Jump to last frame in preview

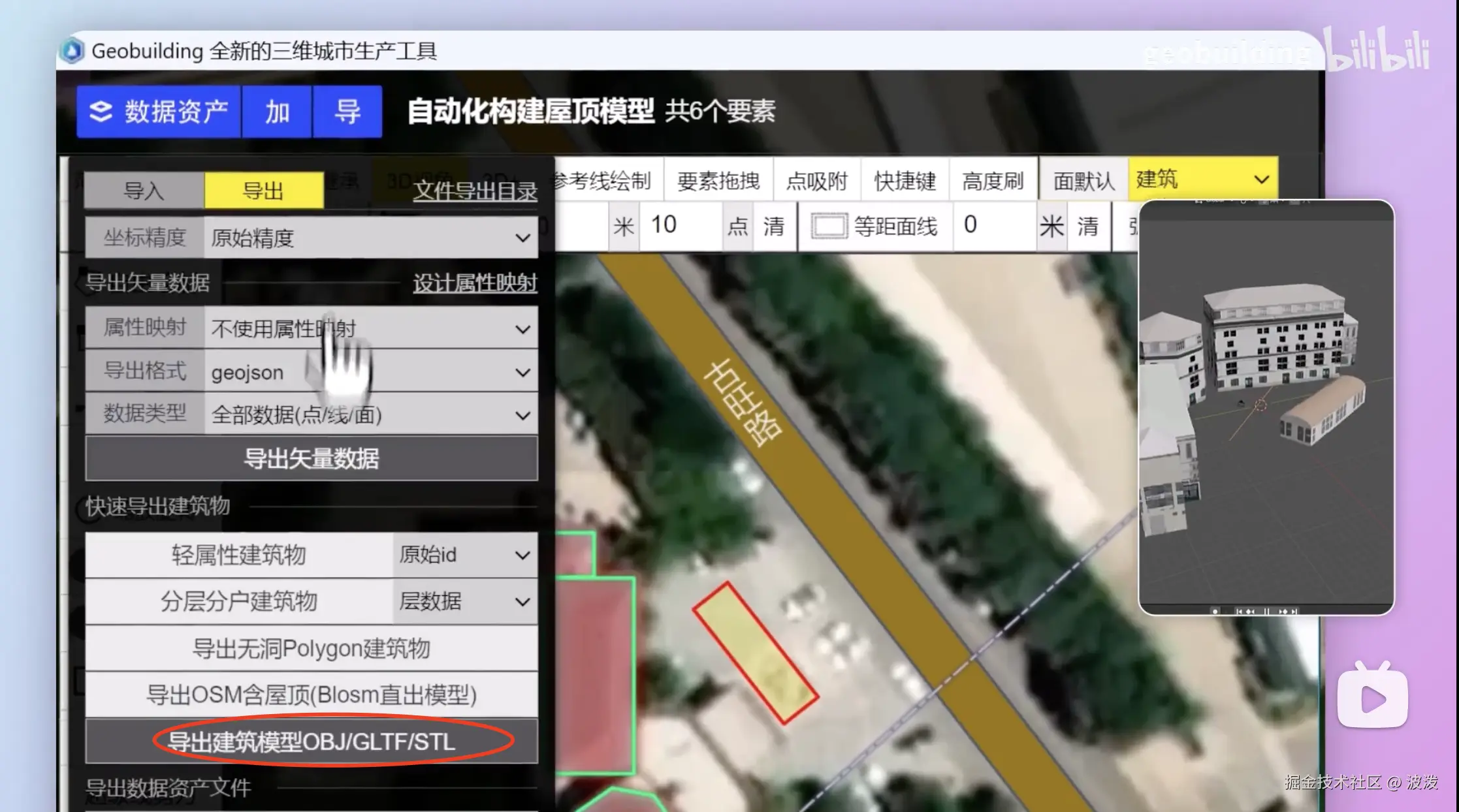pyautogui.click(x=1294, y=612)
